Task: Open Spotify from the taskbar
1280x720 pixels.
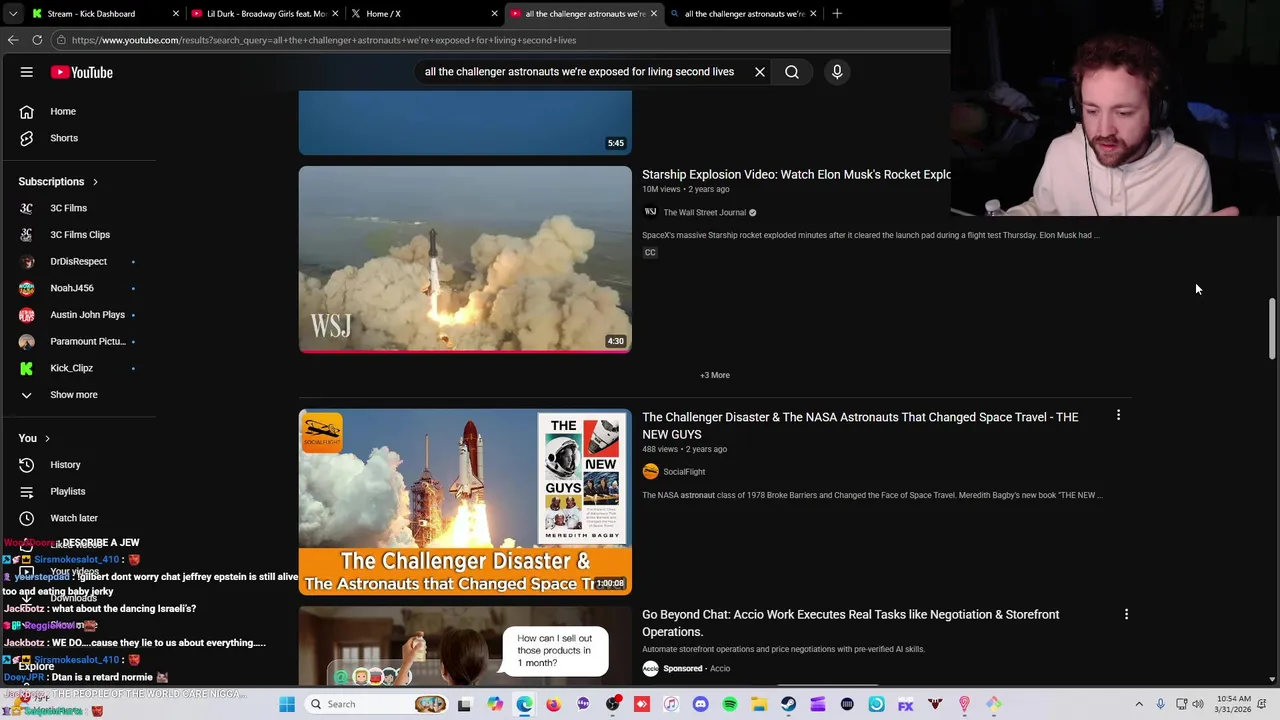Action: 730,704
